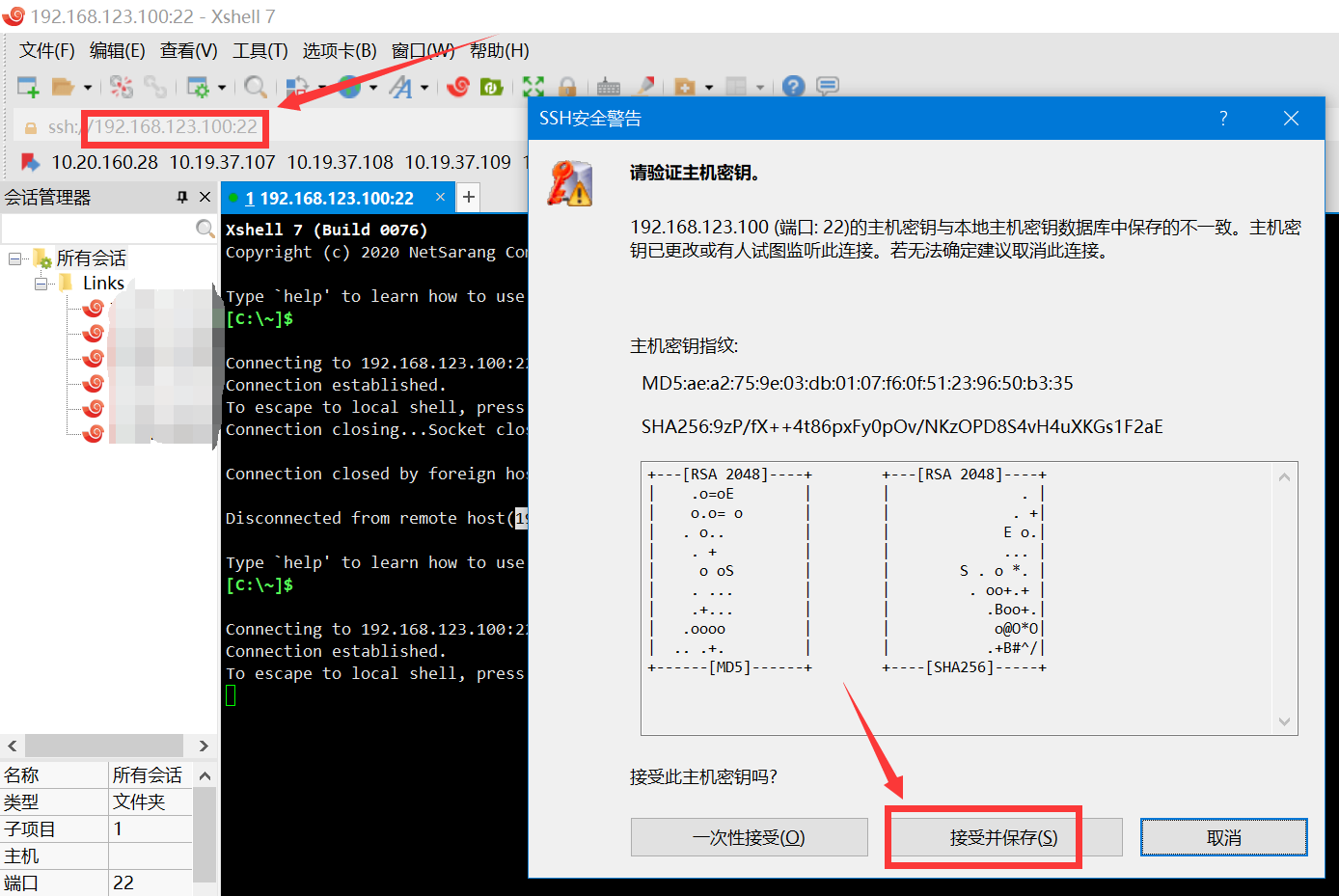Click the globe Encoding icon
Screen dimensions: 1339x896
pyautogui.click(x=349, y=87)
